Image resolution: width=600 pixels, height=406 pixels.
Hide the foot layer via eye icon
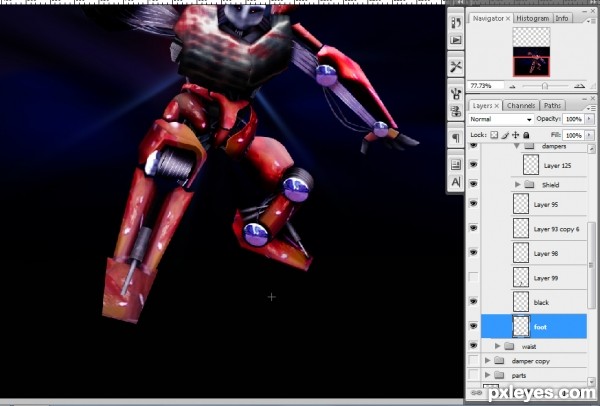pyautogui.click(x=474, y=326)
